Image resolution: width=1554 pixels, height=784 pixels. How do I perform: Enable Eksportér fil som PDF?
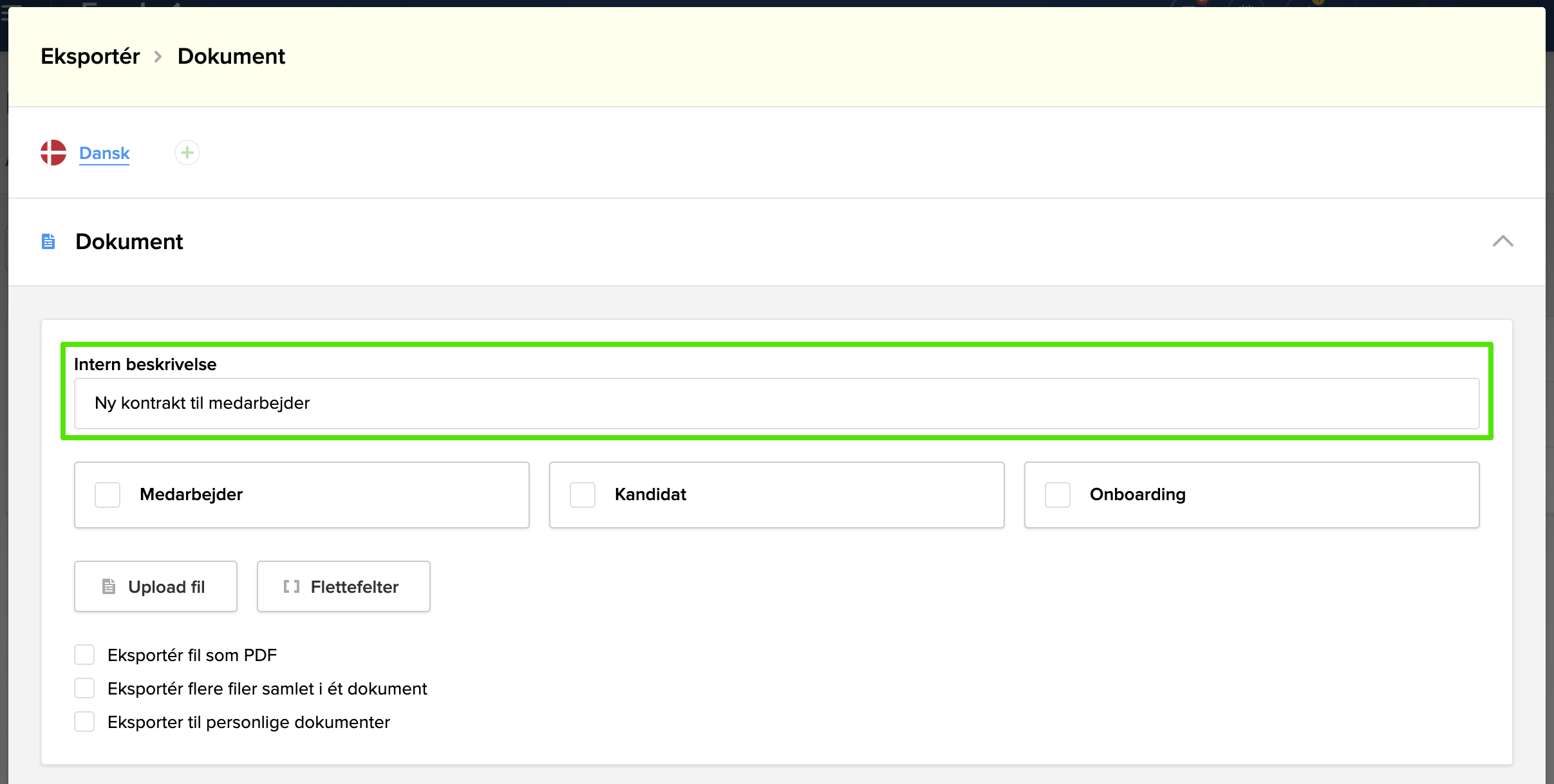click(84, 655)
